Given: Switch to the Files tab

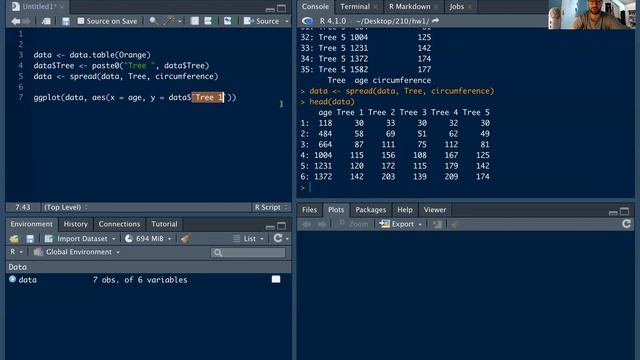Looking at the screenshot, I should [x=309, y=210].
